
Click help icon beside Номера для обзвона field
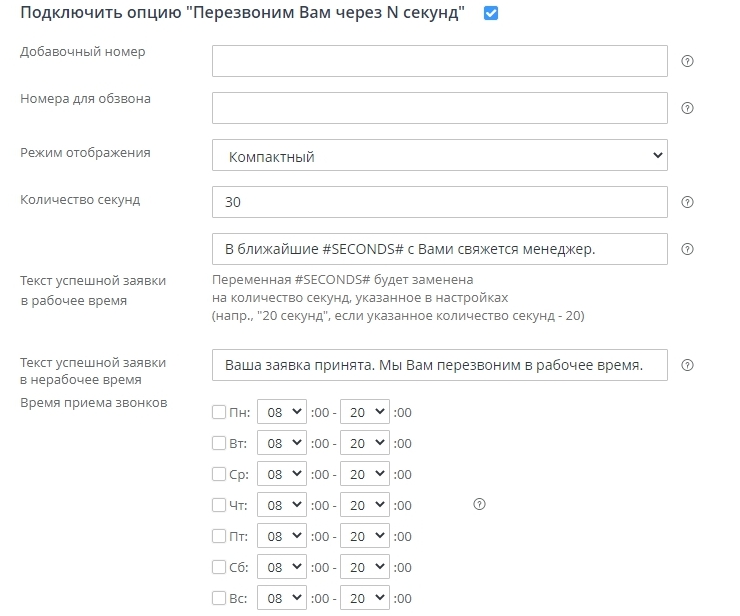[x=687, y=108]
